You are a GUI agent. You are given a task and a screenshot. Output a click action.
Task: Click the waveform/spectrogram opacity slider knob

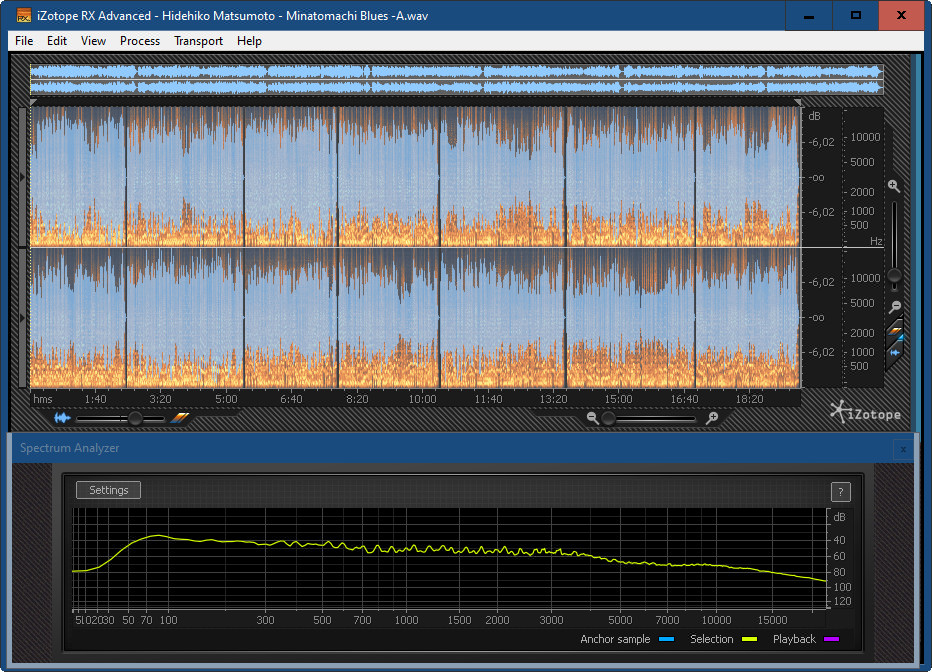(134, 418)
